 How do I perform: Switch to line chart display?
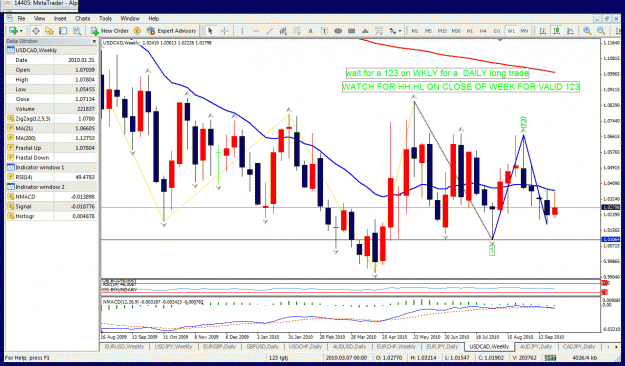pyautogui.click(x=570, y=31)
